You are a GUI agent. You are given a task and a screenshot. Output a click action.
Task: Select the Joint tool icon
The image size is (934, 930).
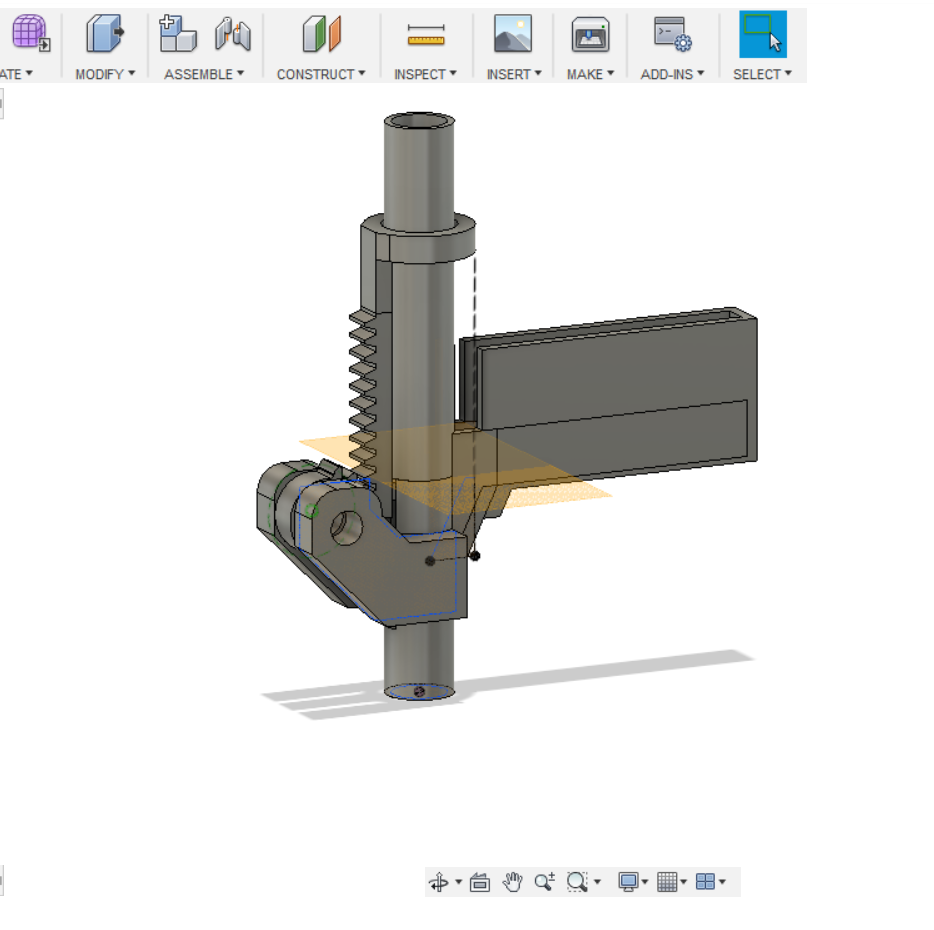232,33
